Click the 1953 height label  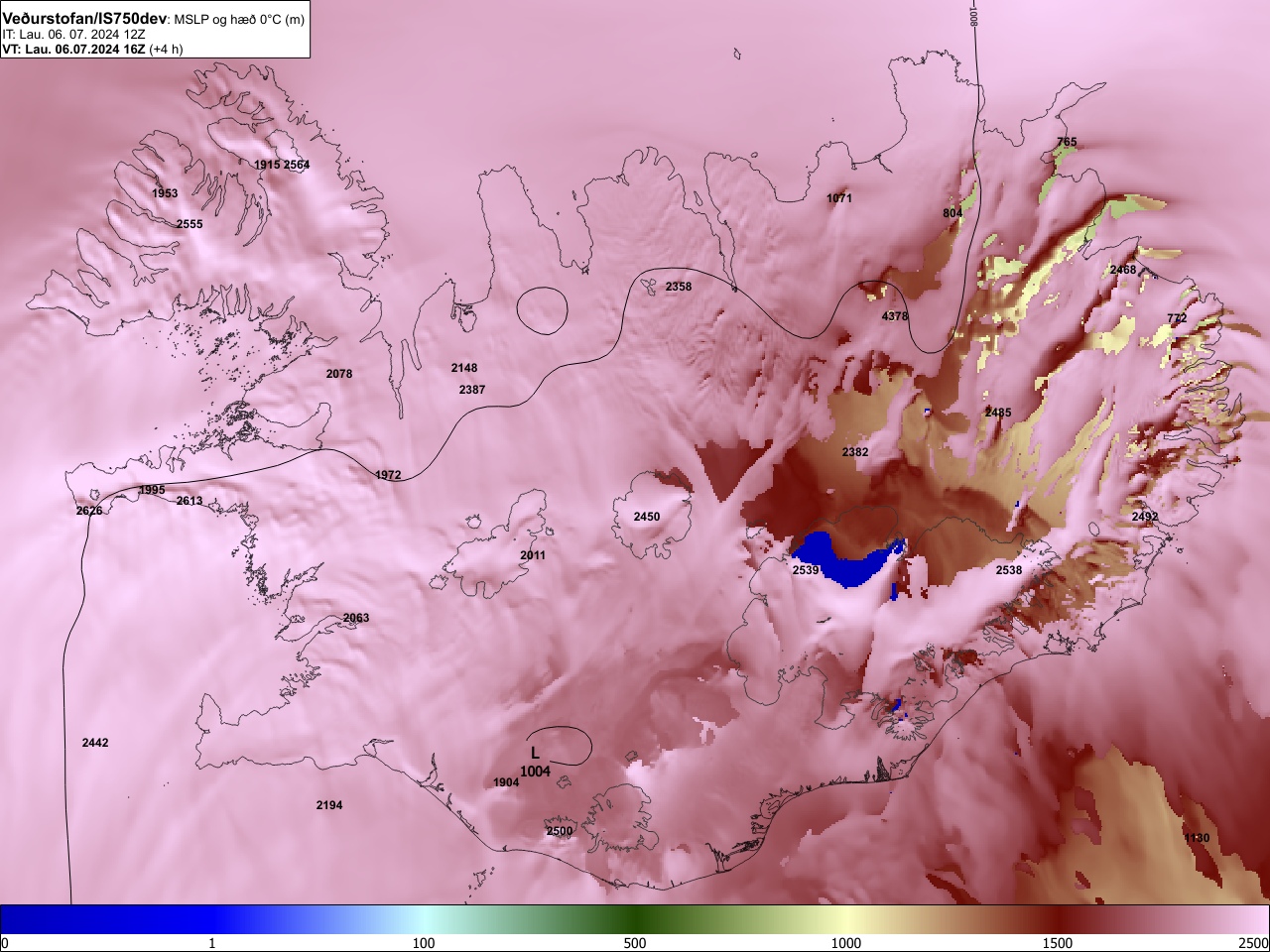click(165, 193)
